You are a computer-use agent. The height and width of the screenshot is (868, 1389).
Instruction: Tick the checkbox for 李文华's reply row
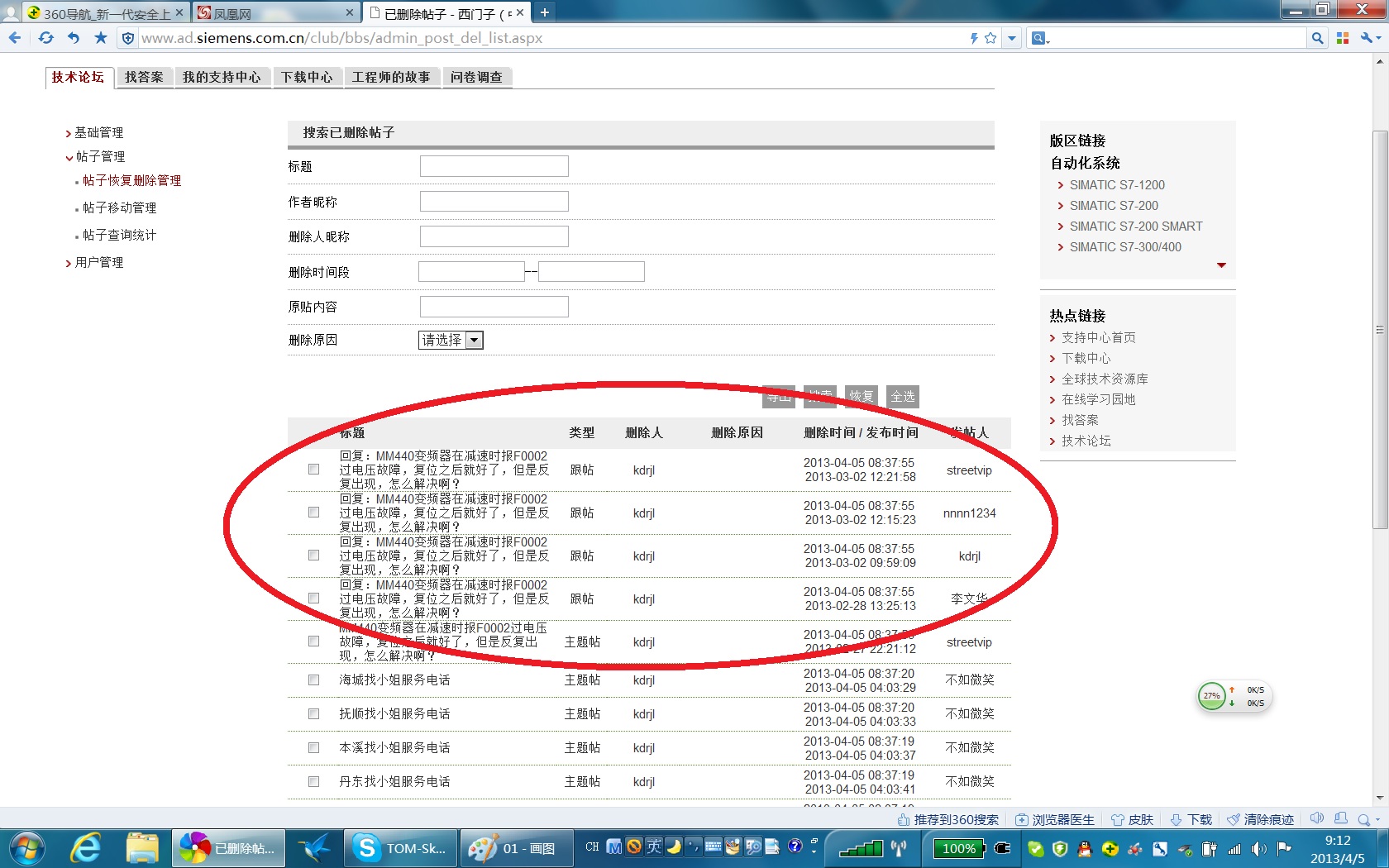pos(313,599)
